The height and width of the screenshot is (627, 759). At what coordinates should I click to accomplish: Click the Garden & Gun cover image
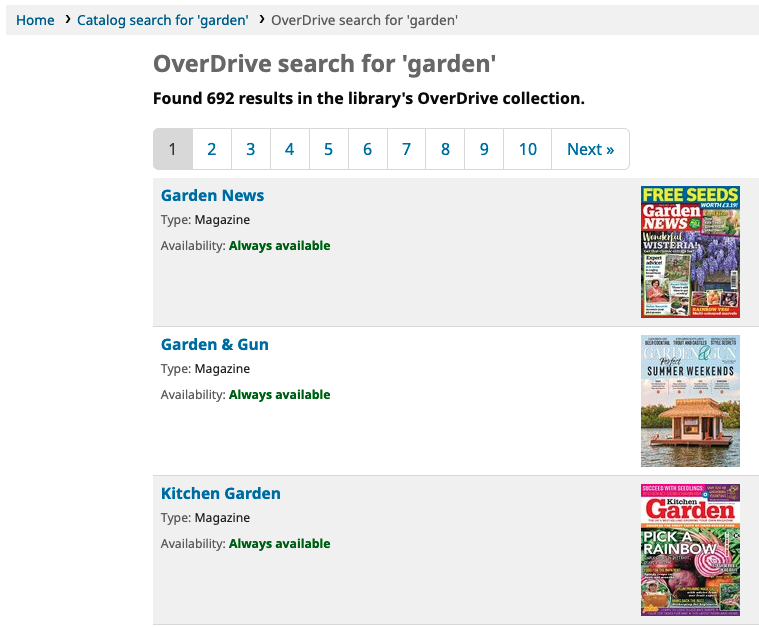[x=690, y=401]
